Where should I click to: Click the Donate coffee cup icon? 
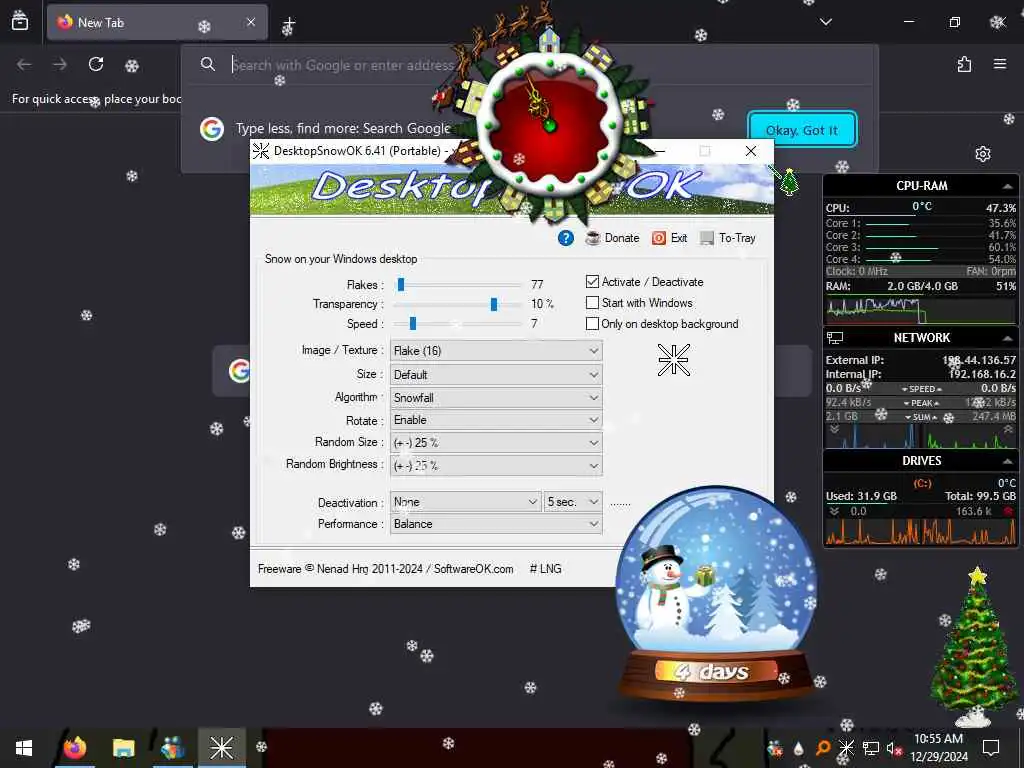(x=593, y=238)
